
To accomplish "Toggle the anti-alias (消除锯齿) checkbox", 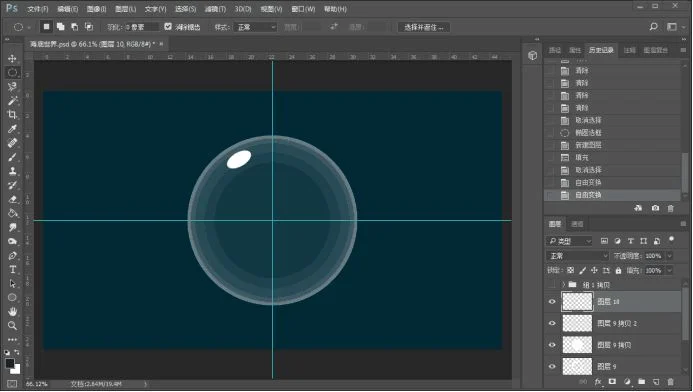I will (x=168, y=27).
